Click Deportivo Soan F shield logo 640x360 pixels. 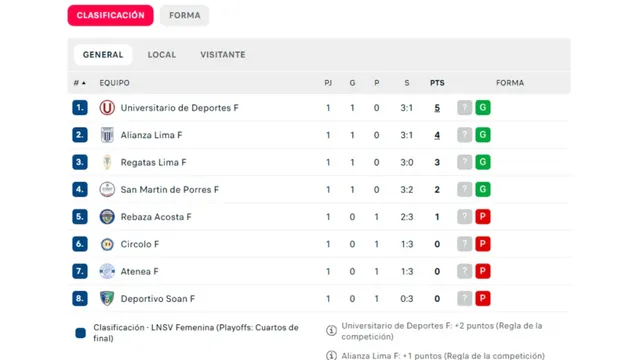(x=107, y=298)
